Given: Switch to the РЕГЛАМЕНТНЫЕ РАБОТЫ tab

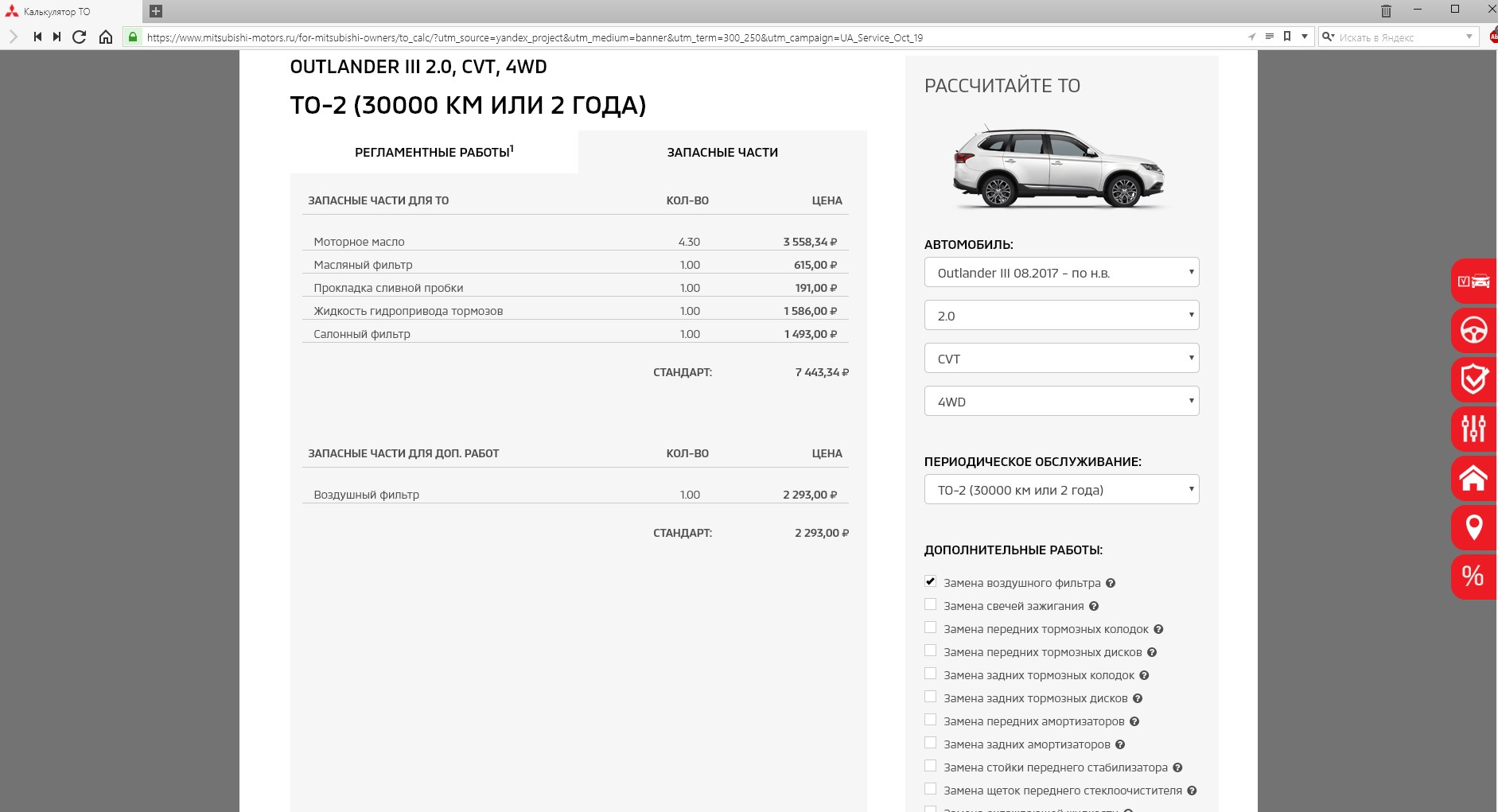Looking at the screenshot, I should 434,152.
